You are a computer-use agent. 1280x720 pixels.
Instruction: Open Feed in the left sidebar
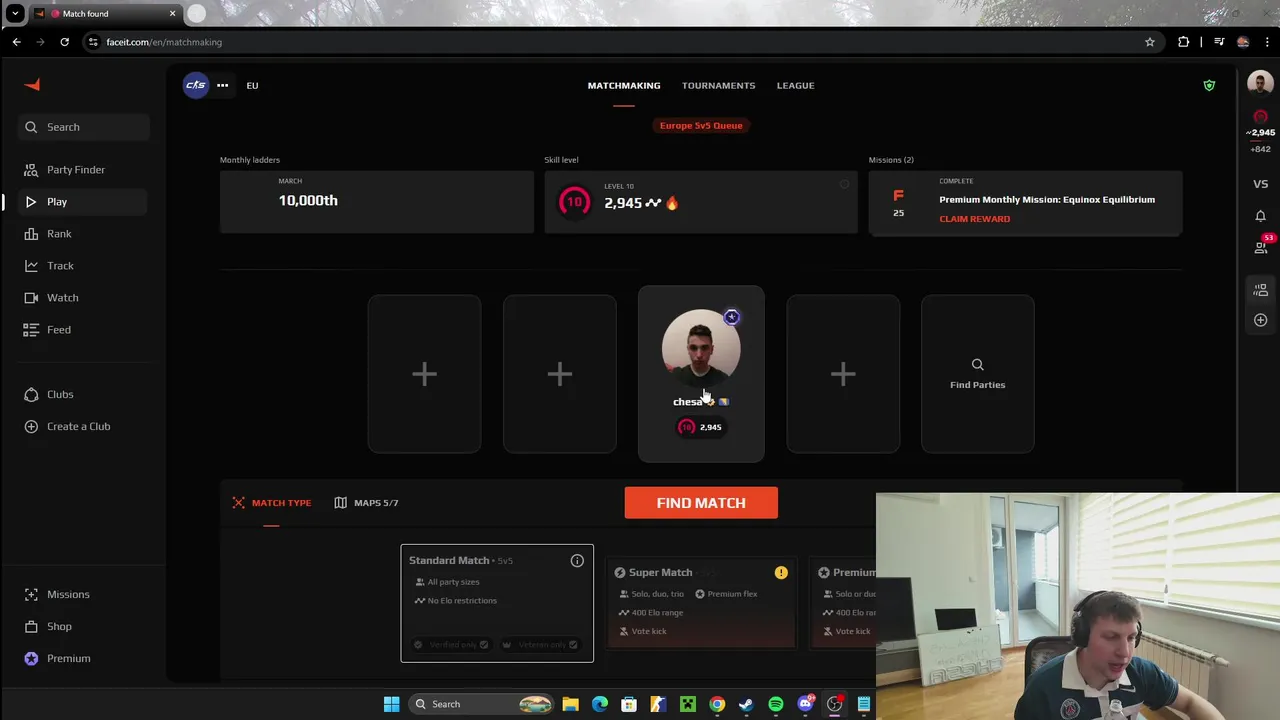pyautogui.click(x=83, y=329)
